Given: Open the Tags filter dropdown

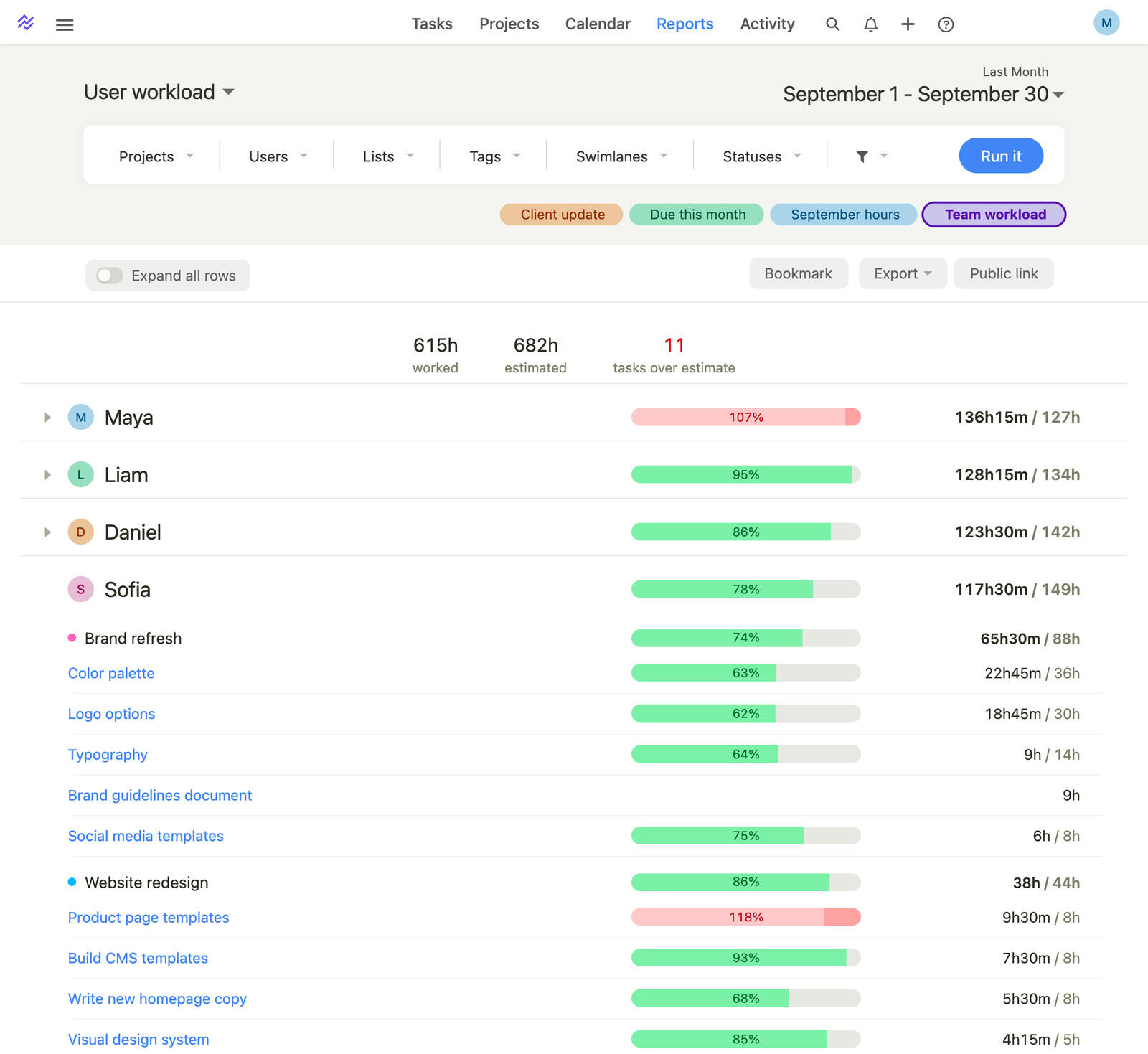Looking at the screenshot, I should point(495,156).
